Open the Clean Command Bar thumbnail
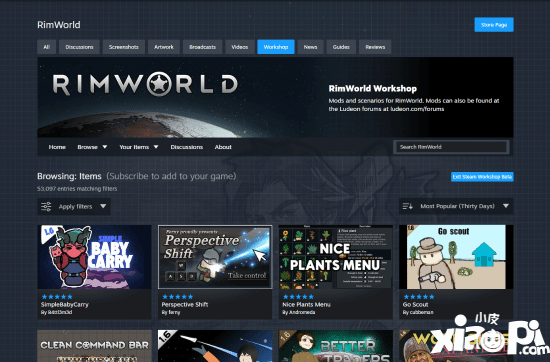 tap(94, 346)
